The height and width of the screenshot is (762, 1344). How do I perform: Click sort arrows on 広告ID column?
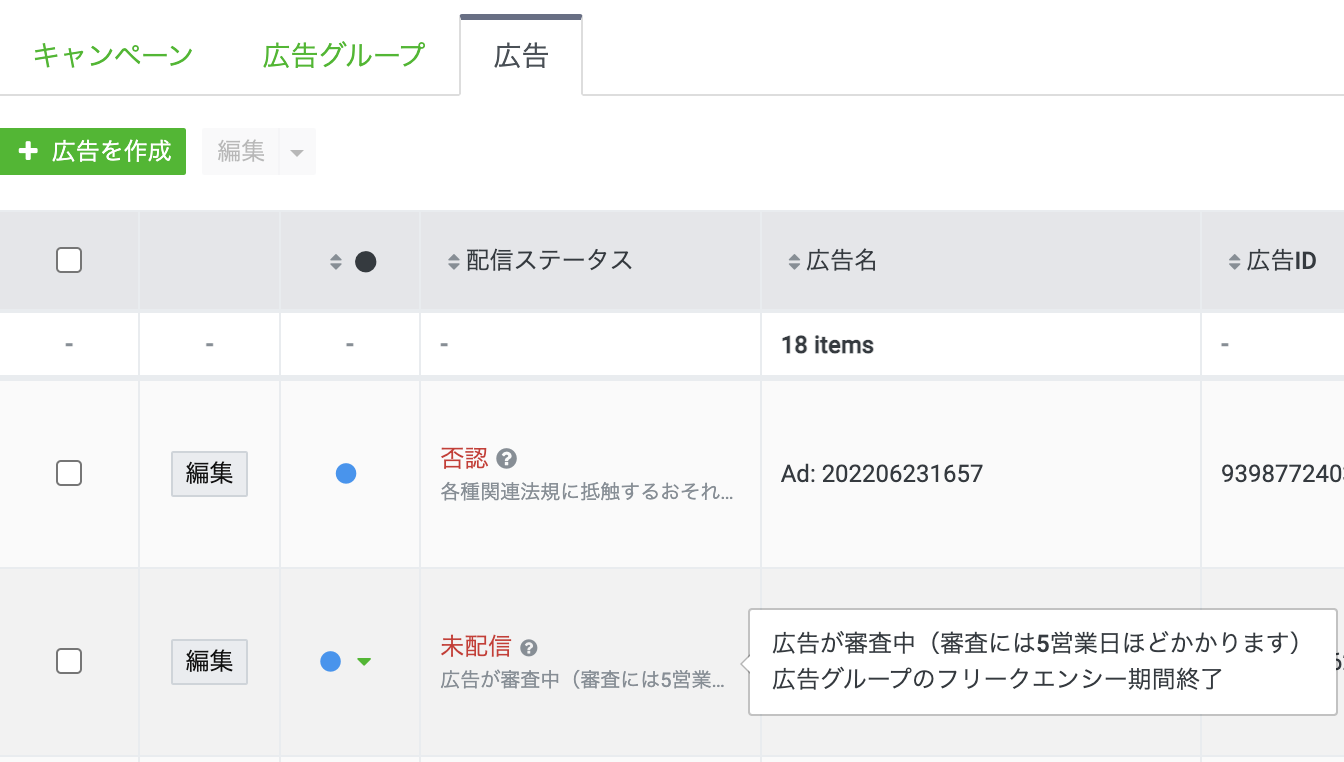(1234, 262)
